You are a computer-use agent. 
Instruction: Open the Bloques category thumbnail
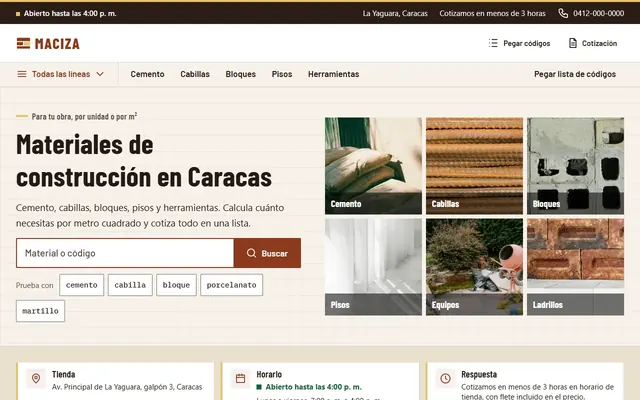tap(575, 166)
